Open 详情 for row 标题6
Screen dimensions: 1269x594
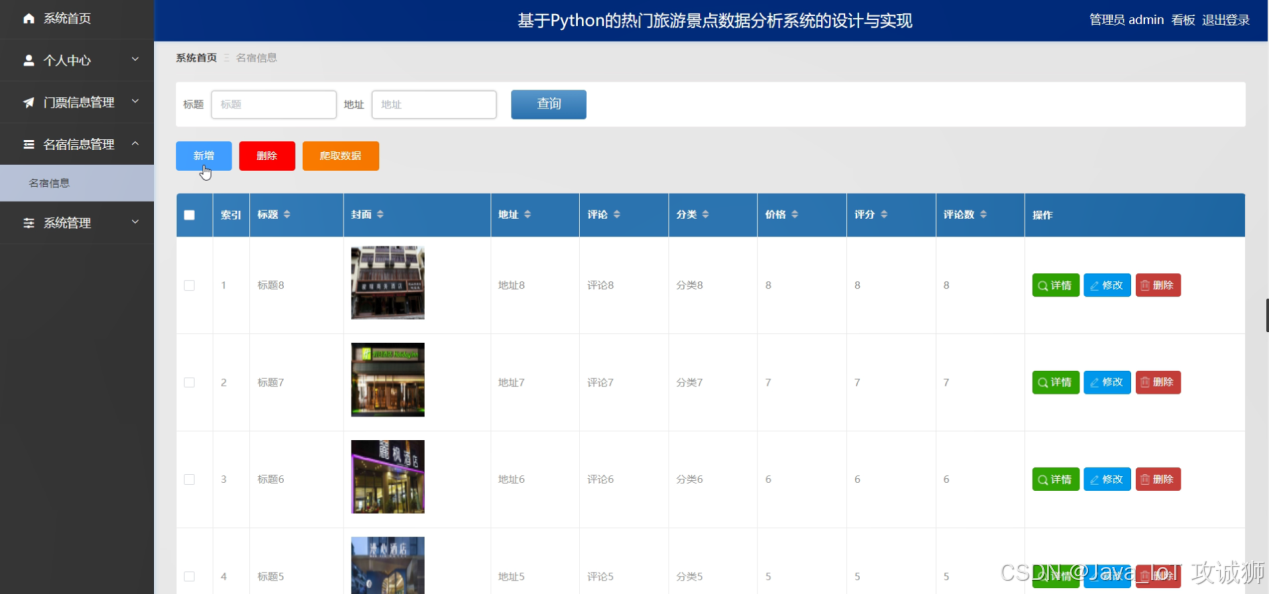pyautogui.click(x=1056, y=479)
